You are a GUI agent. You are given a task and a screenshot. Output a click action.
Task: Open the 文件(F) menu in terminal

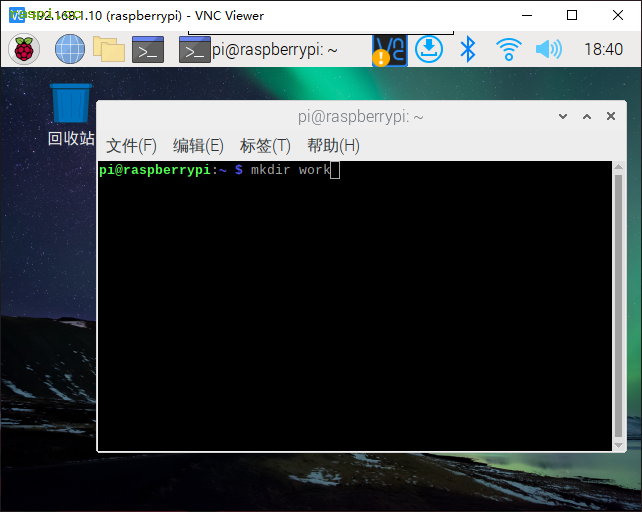[131, 146]
